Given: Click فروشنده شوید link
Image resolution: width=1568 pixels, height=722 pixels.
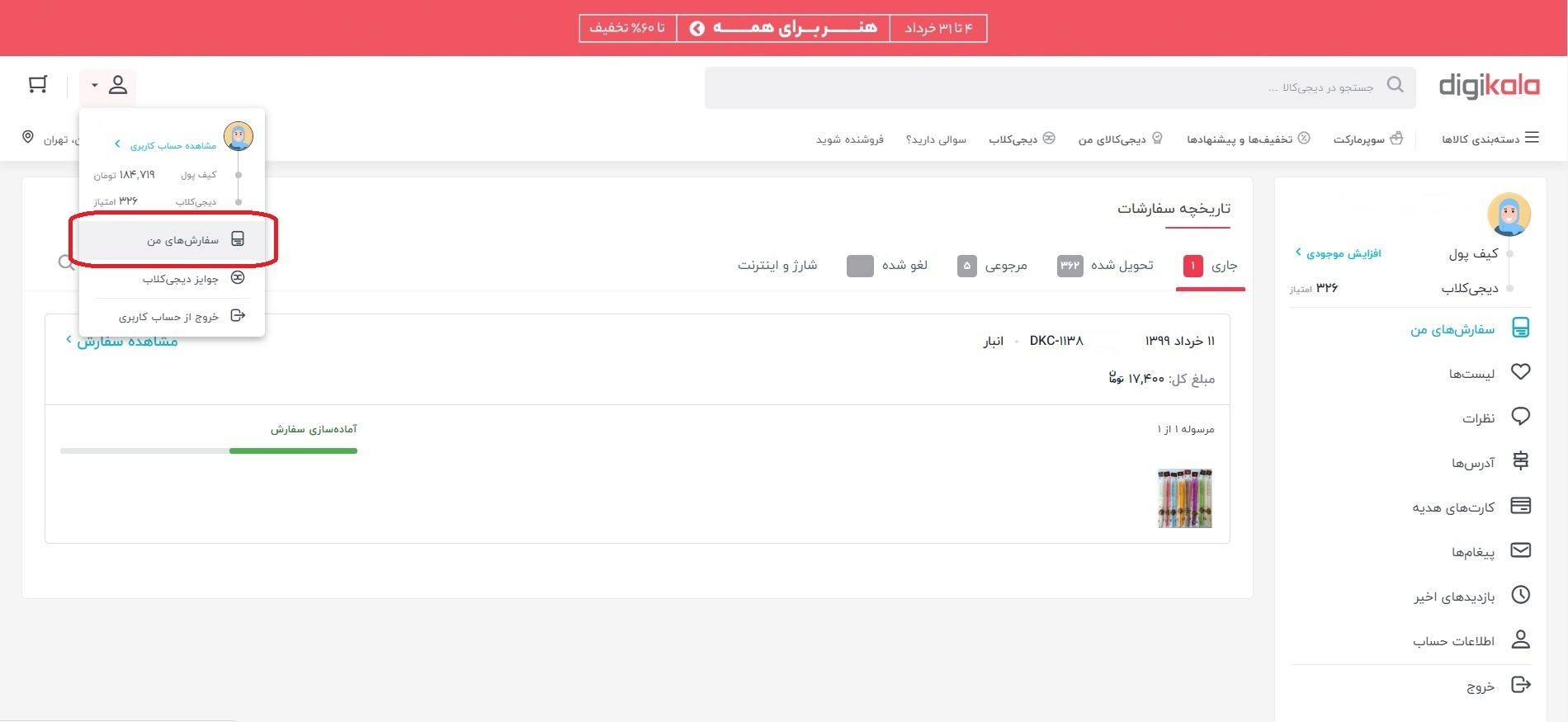Looking at the screenshot, I should coord(850,139).
